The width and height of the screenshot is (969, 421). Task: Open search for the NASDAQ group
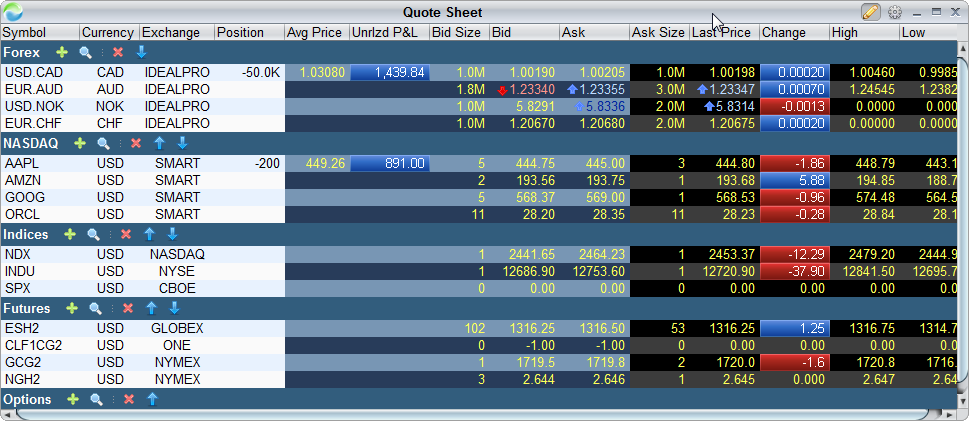(103, 143)
